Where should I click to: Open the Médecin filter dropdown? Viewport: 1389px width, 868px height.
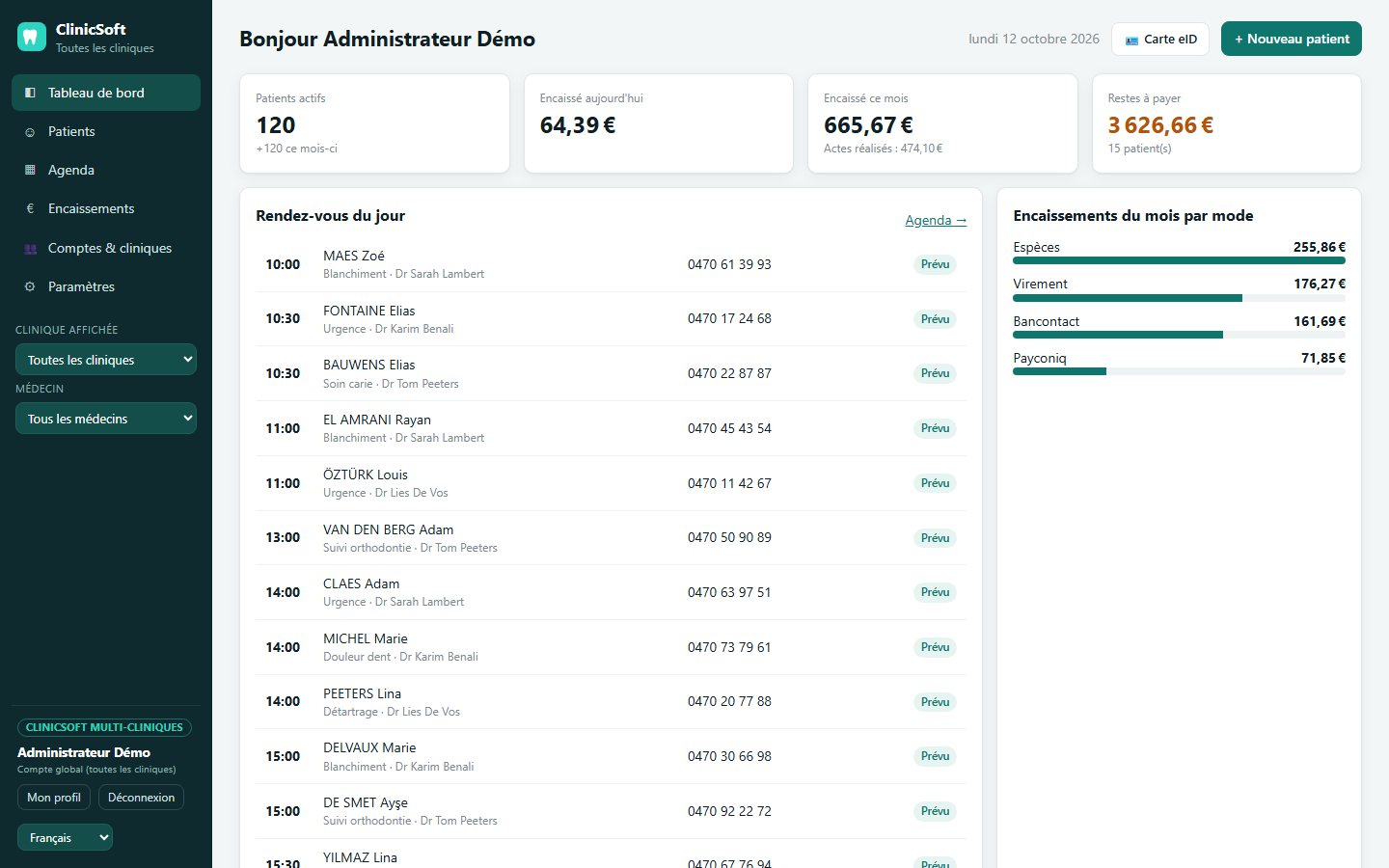tap(106, 419)
